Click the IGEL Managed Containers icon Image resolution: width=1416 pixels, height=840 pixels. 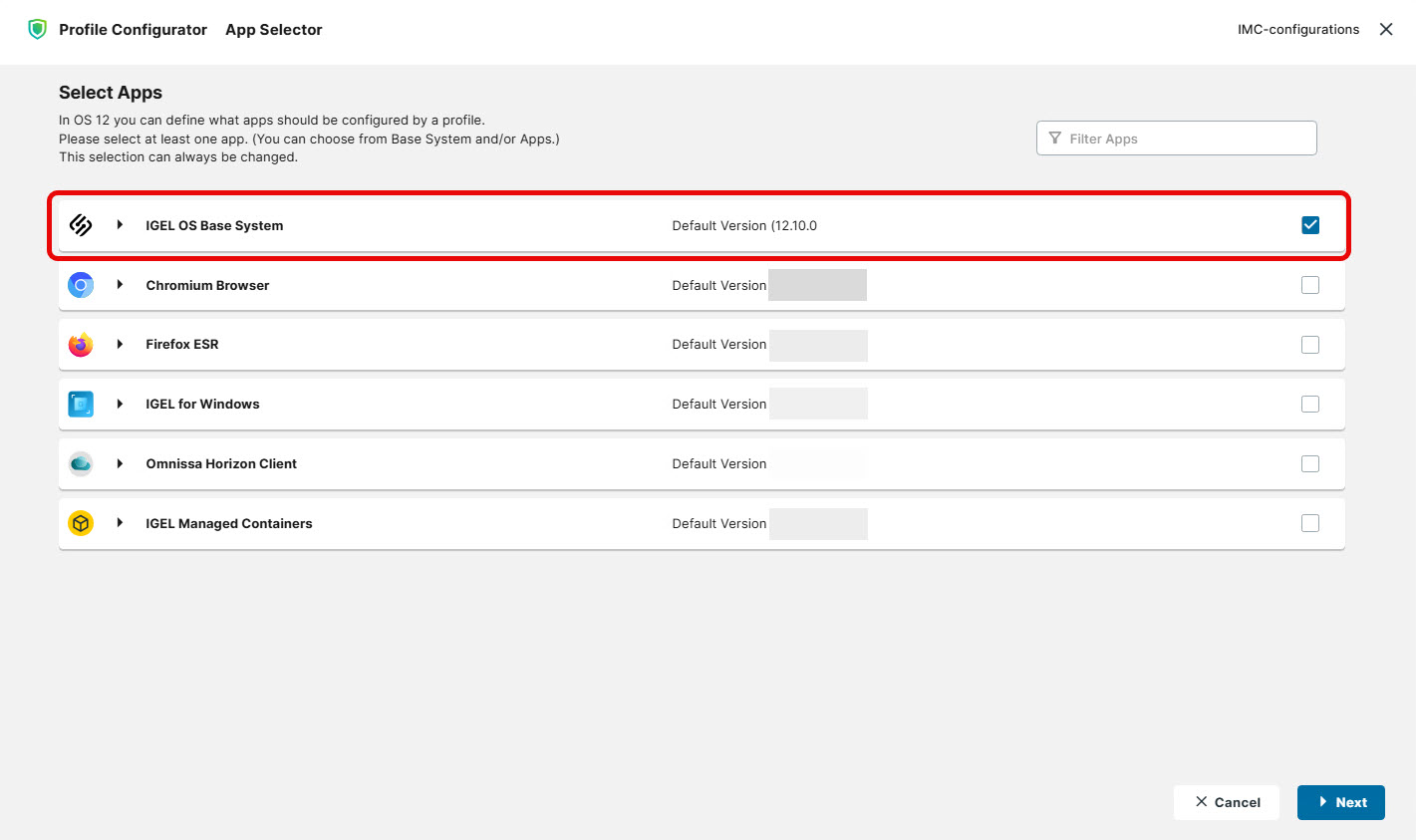pos(81,523)
